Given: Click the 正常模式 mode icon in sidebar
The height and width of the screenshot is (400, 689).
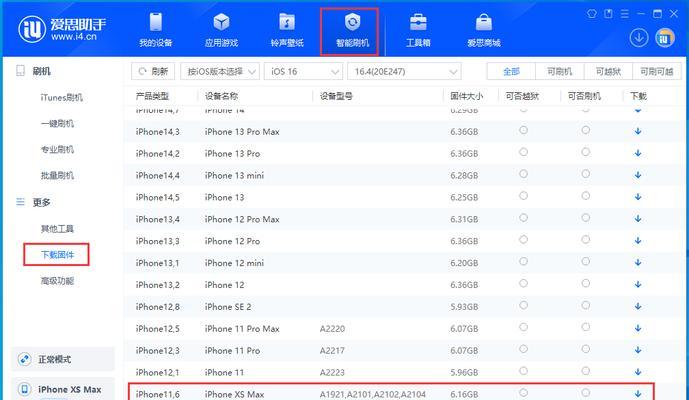Looking at the screenshot, I should click(x=24, y=359).
